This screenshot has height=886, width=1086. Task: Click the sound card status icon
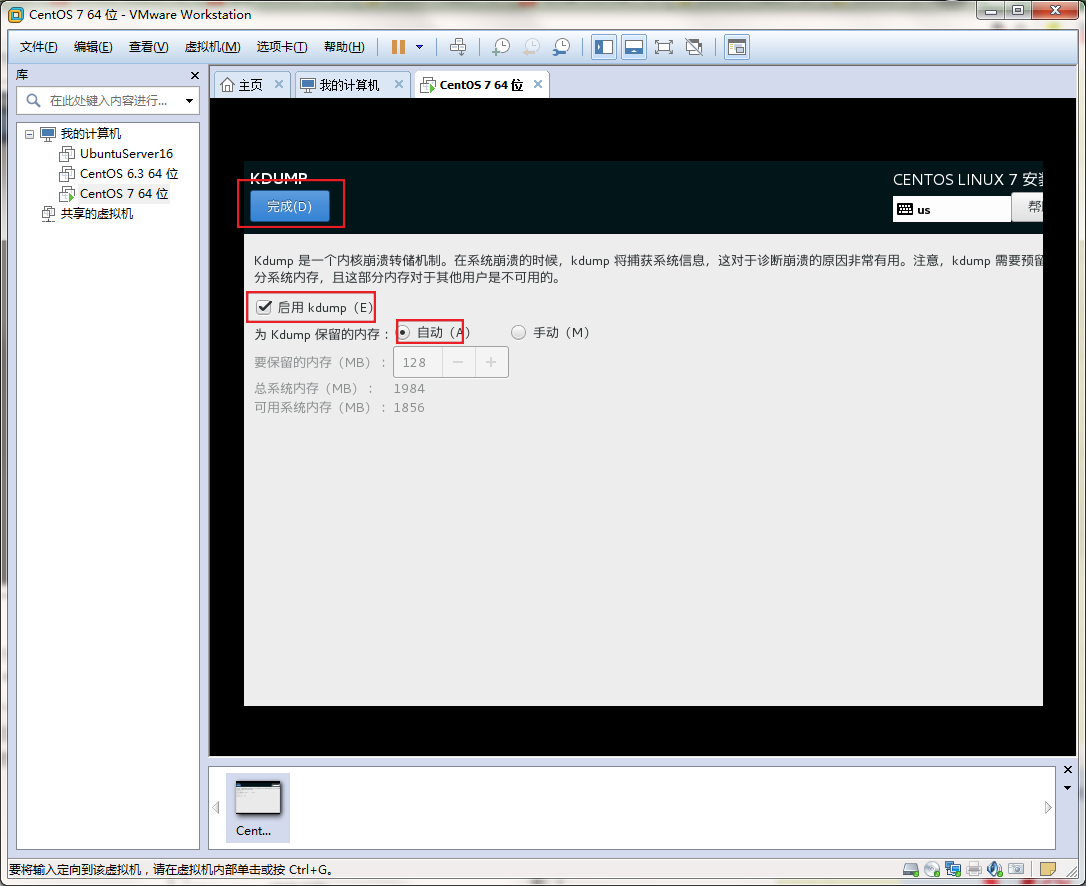995,869
